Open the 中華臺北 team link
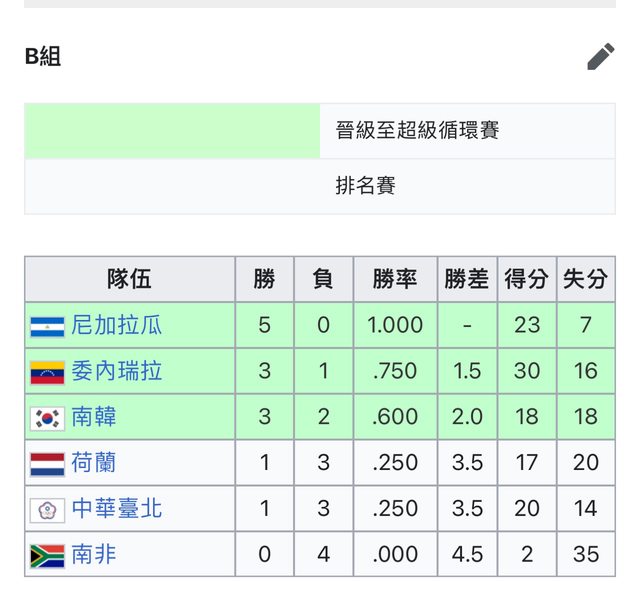The width and height of the screenshot is (640, 591). [x=116, y=509]
